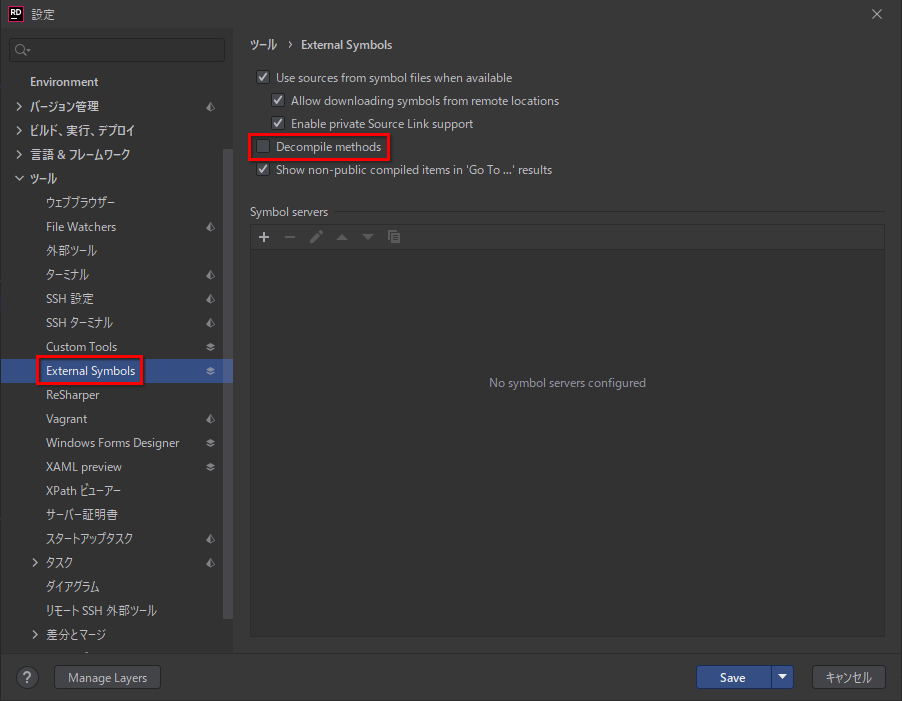Click the search magnifier icon in settings
Screen dimensions: 902x701
coord(22,50)
